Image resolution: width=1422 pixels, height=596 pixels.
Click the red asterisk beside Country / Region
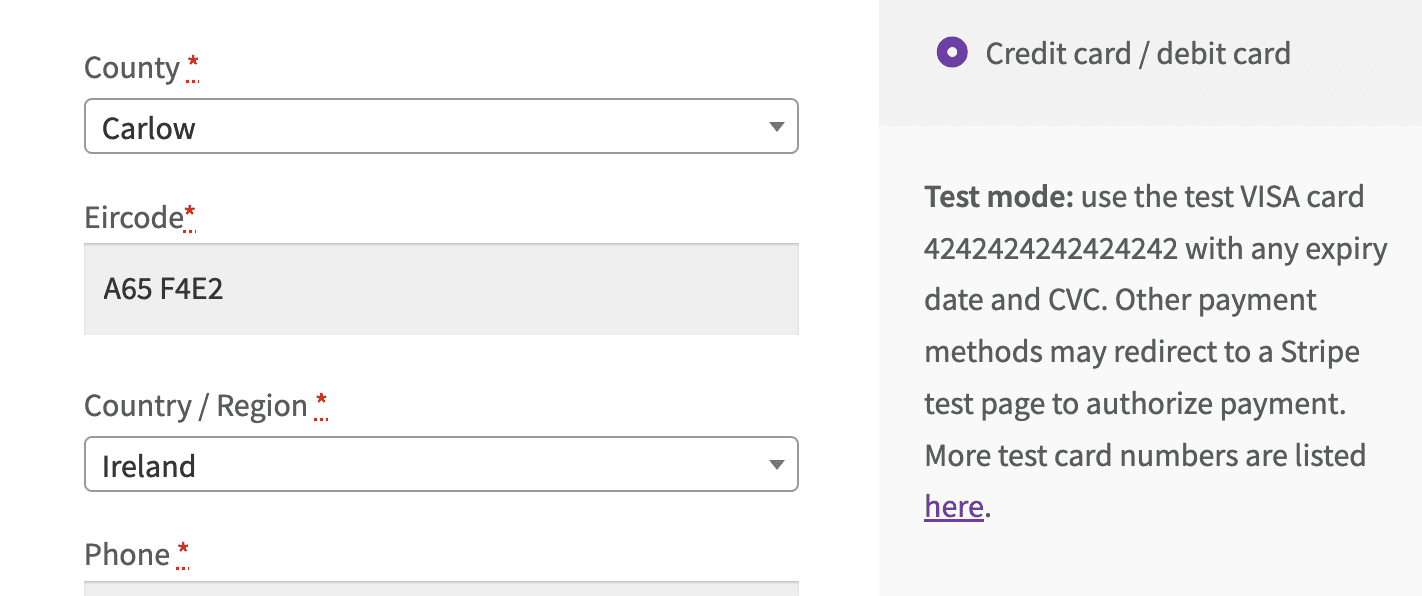(321, 400)
